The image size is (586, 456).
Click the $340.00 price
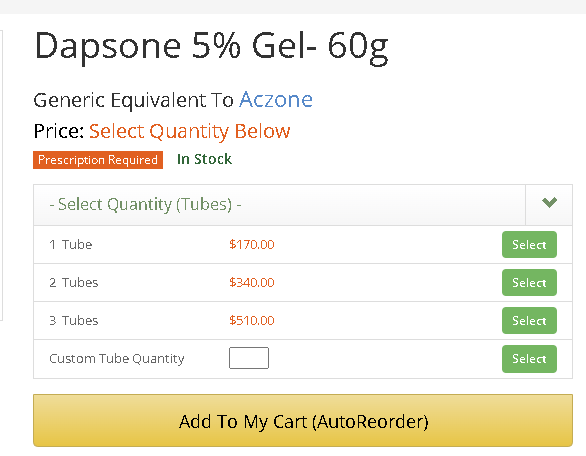[252, 283]
